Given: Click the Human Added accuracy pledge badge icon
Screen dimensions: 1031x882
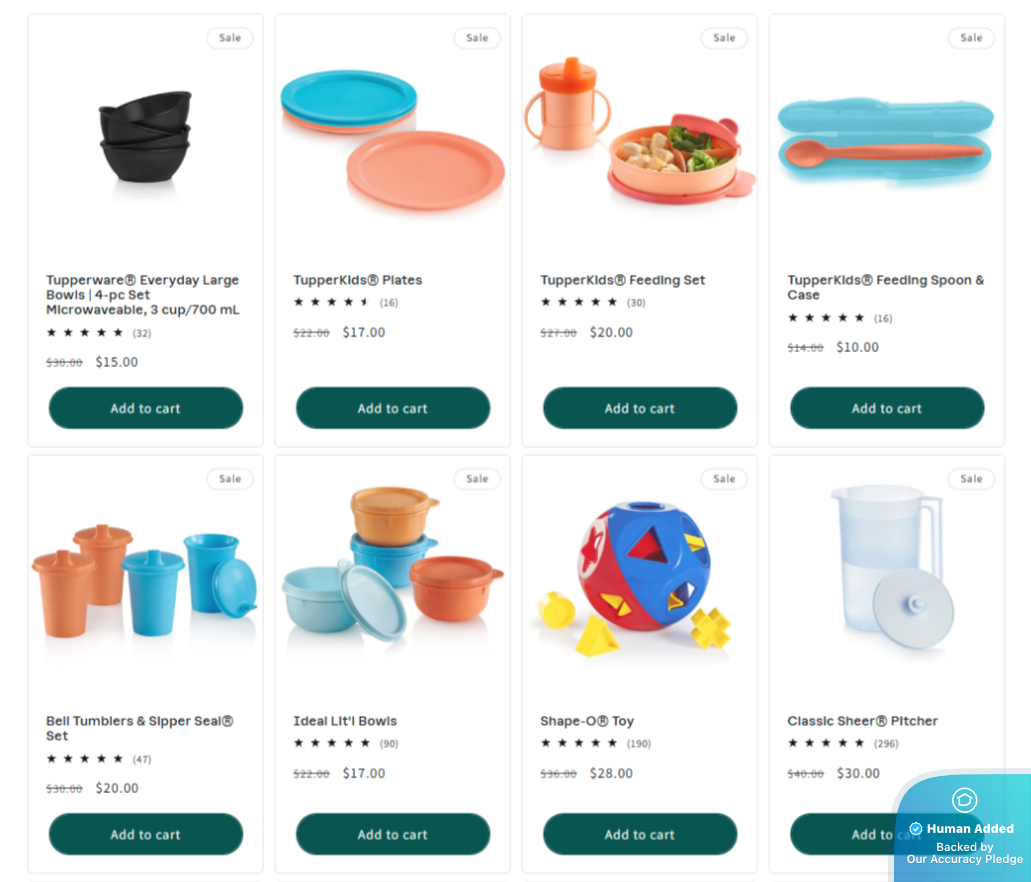Looking at the screenshot, I should point(964,800).
